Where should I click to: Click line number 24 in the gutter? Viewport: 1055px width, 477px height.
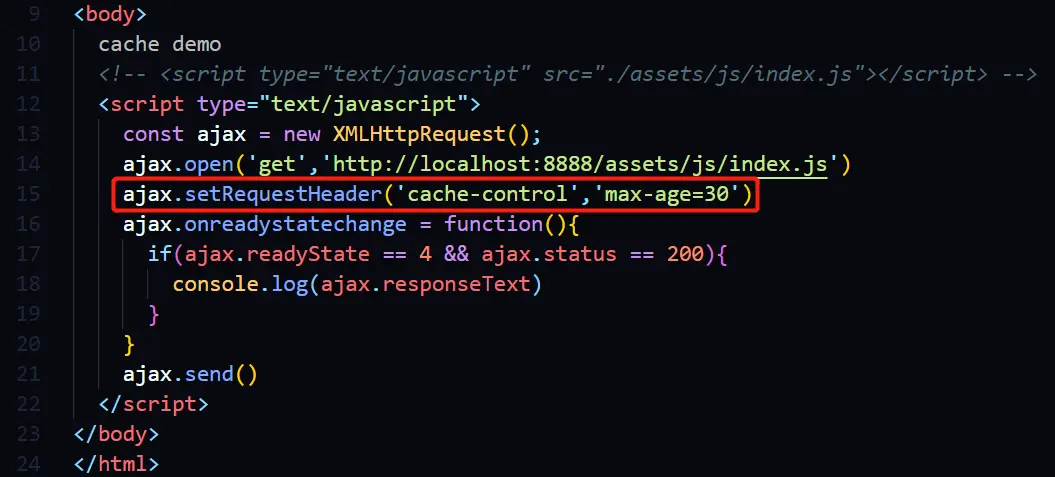point(30,464)
